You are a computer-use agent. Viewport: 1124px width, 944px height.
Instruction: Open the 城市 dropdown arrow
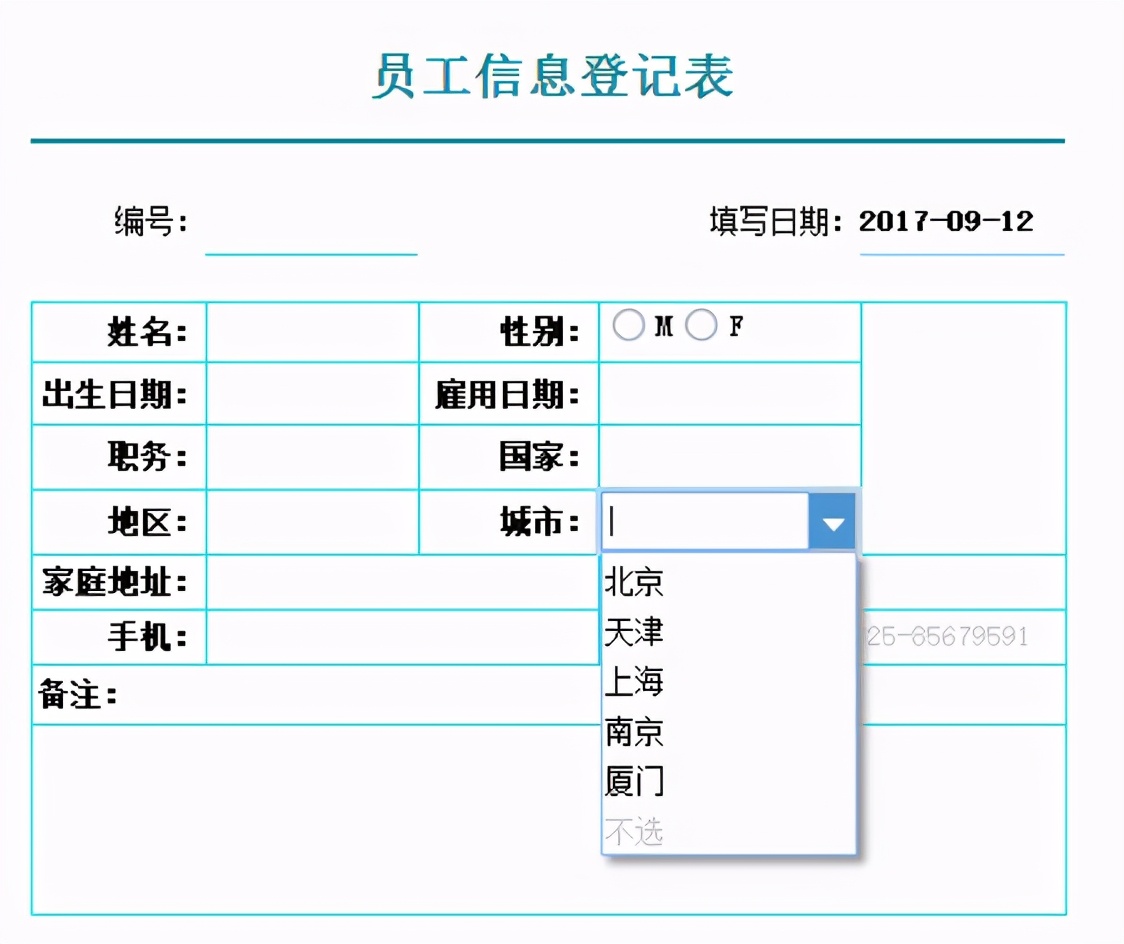click(x=832, y=521)
